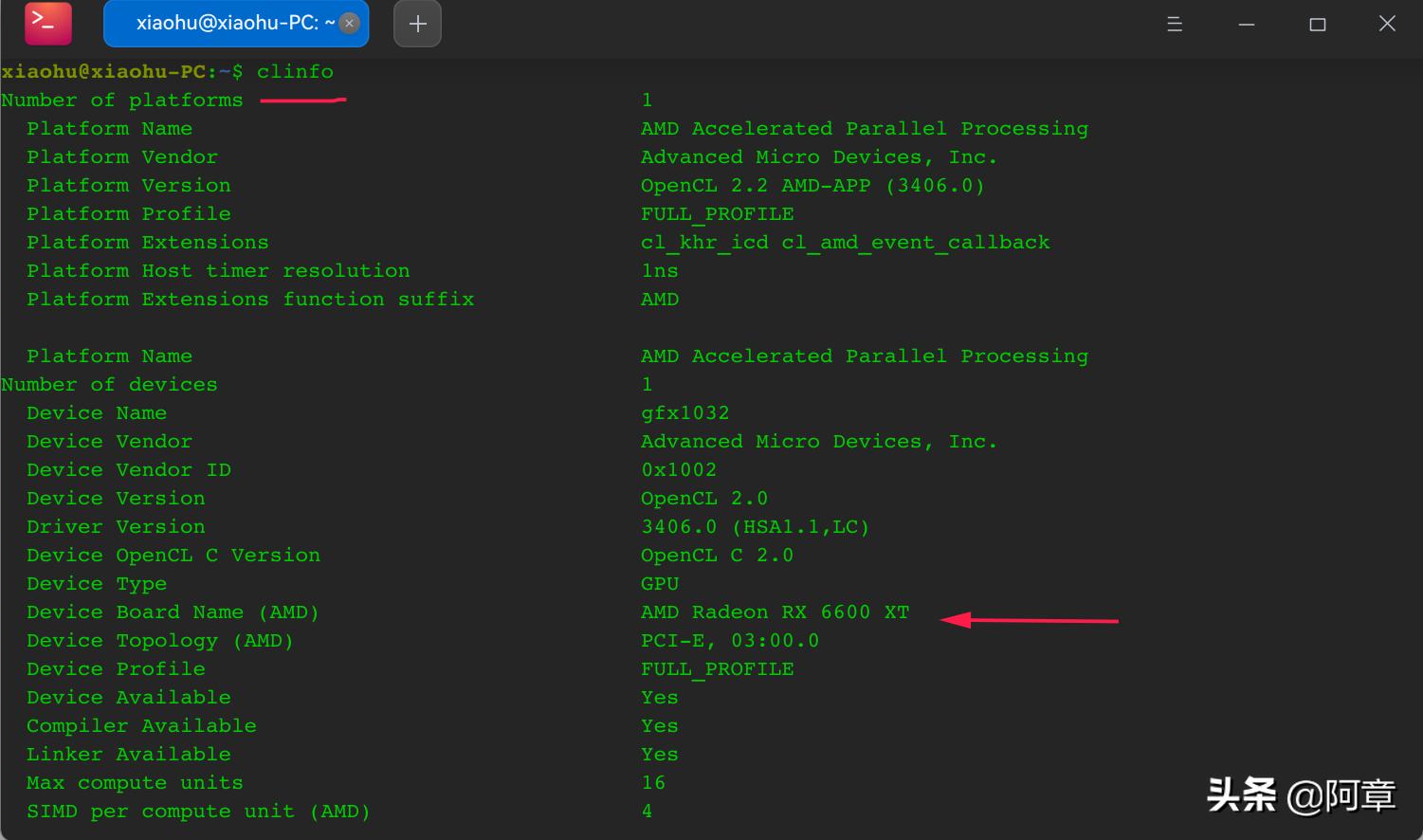1423x840 pixels.
Task: Close the terminal window
Action: (x=1387, y=24)
